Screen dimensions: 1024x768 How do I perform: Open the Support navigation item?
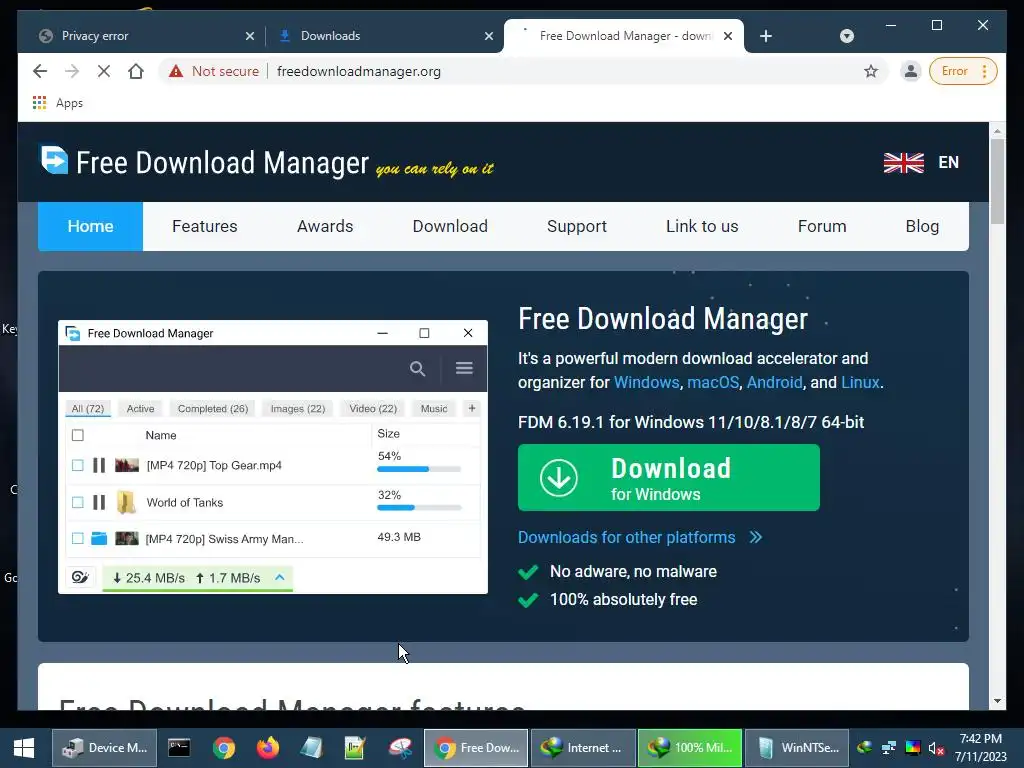[x=577, y=226]
